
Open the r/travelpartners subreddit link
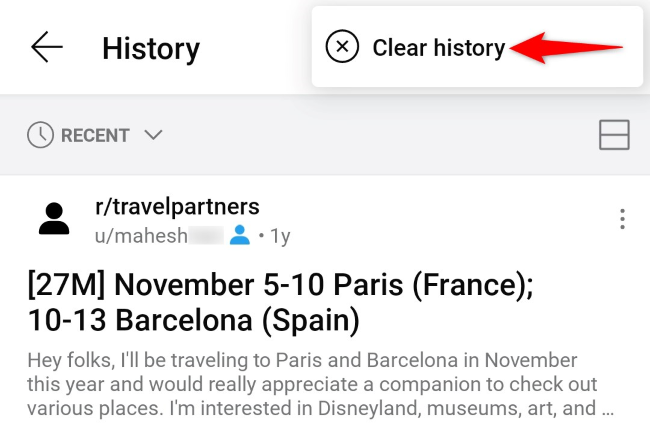(177, 207)
